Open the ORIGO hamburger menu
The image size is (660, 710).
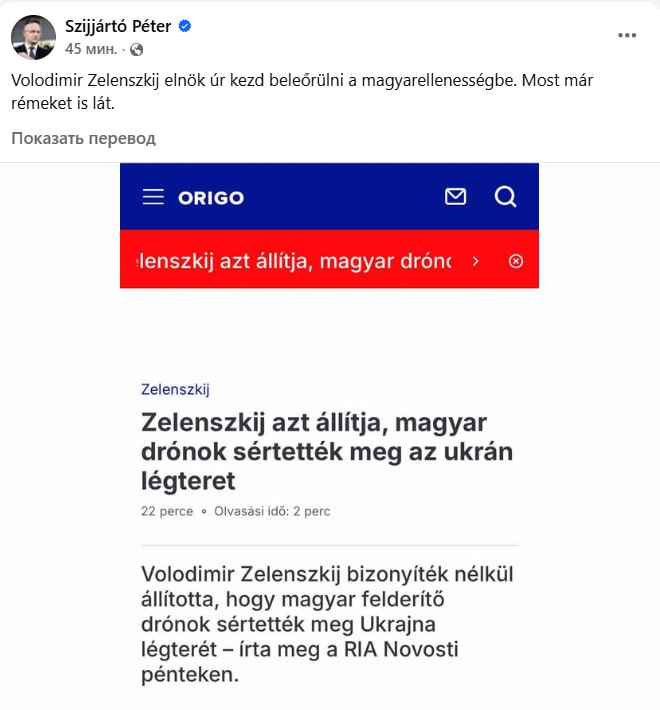click(x=153, y=197)
